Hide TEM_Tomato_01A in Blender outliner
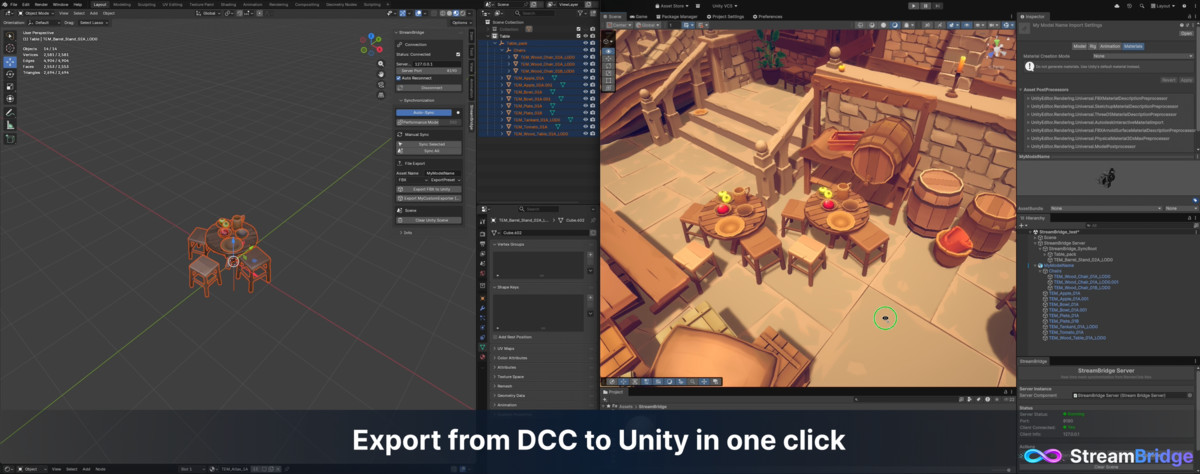 pos(585,126)
